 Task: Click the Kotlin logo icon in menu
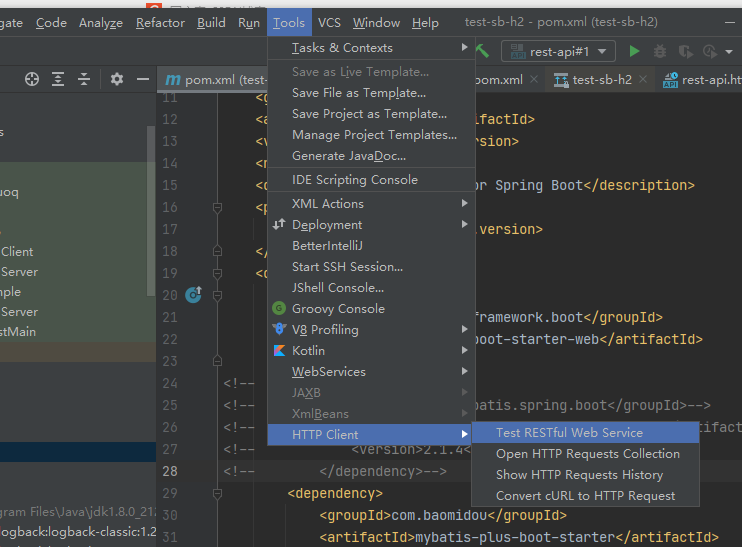coord(279,351)
